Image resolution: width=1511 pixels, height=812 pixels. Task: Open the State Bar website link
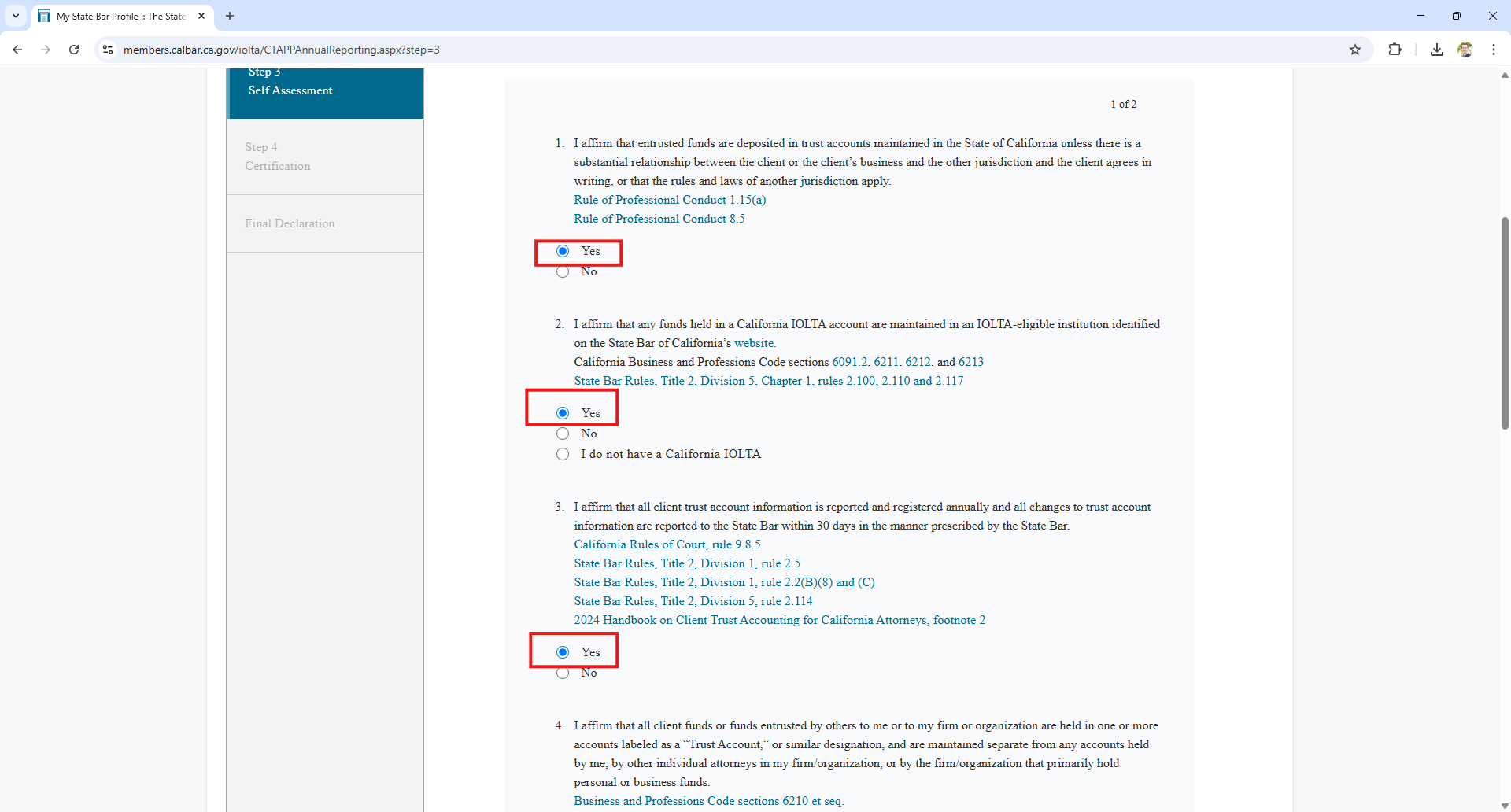click(754, 343)
